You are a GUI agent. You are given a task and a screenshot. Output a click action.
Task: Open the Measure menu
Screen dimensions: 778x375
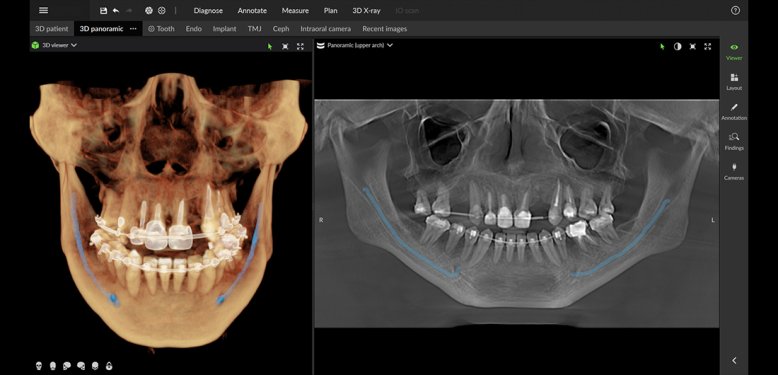(x=295, y=10)
